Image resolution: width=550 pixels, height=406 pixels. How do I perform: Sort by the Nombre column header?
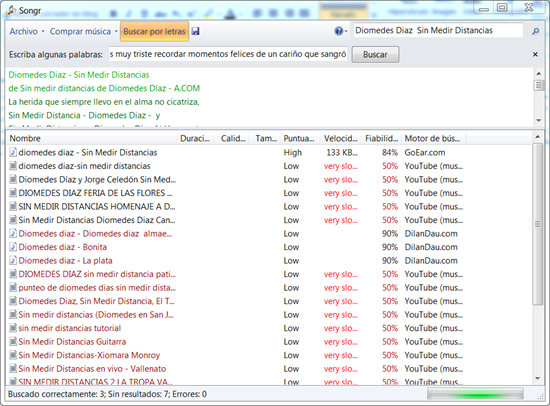point(92,138)
